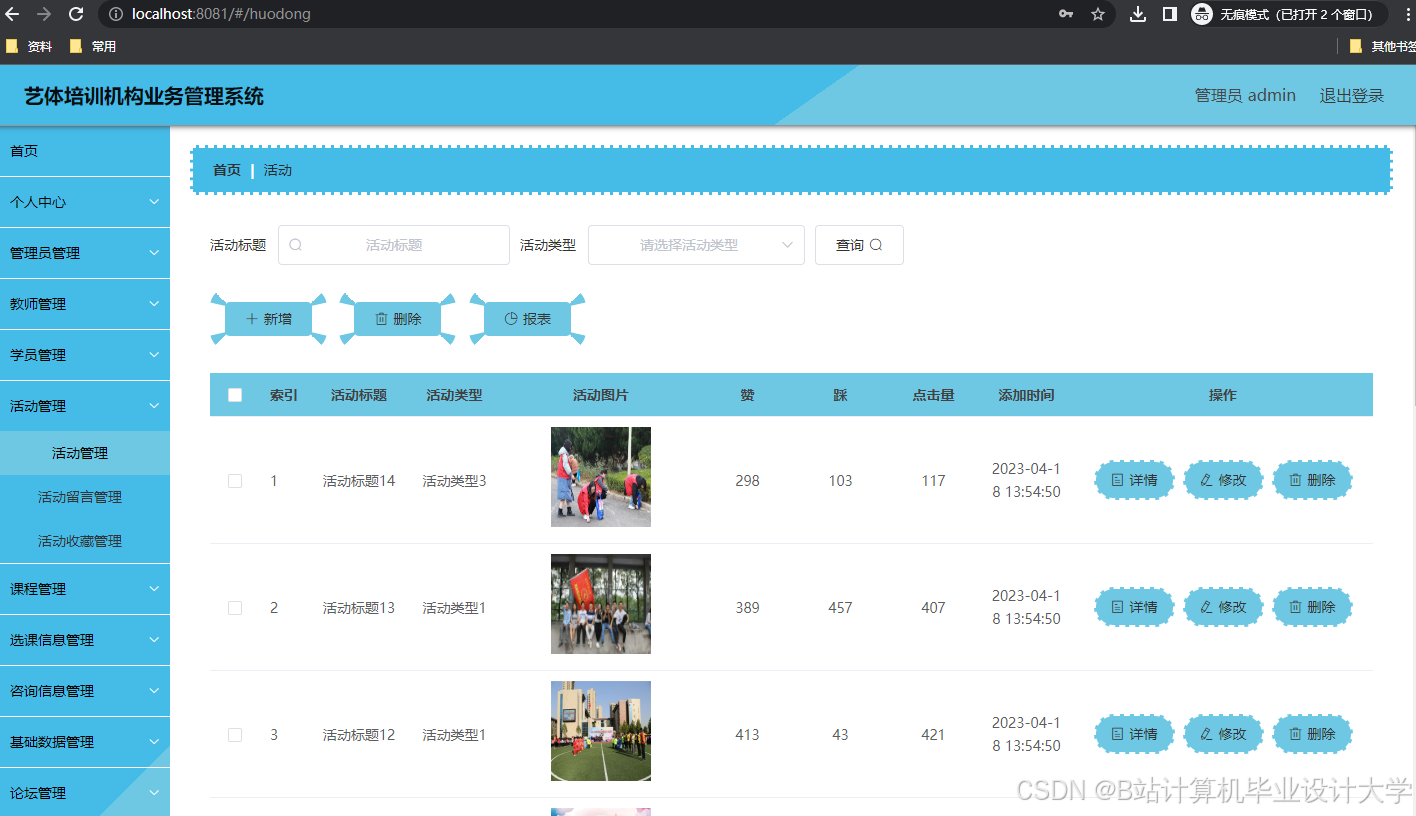1416x816 pixels.
Task: Expand the 教师管理 sidebar menu
Action: point(85,304)
